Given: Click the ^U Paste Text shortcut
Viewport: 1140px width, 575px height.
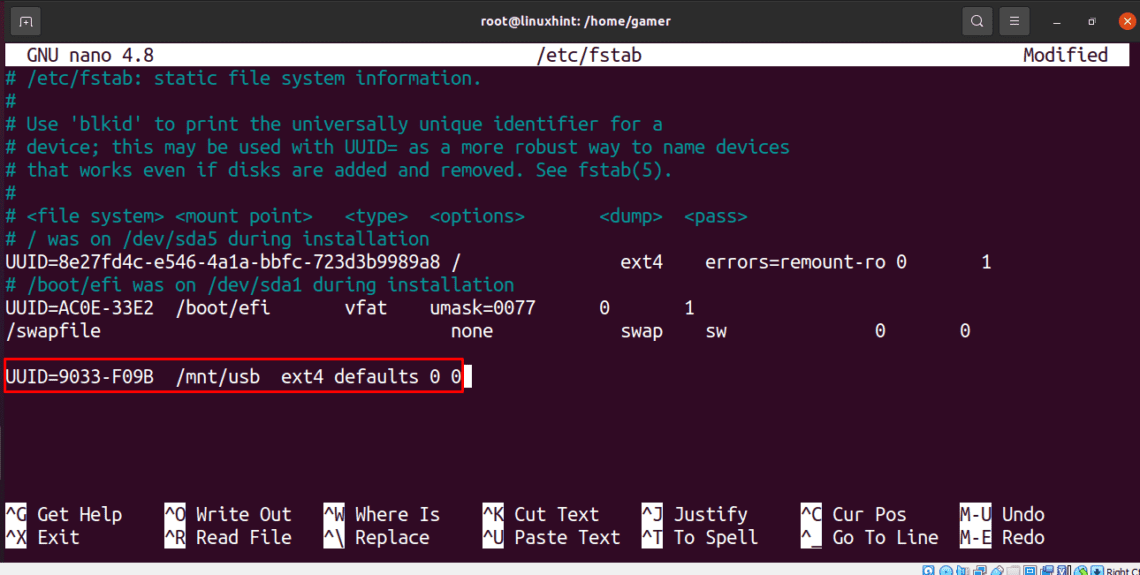Looking at the screenshot, I should 552,537.
